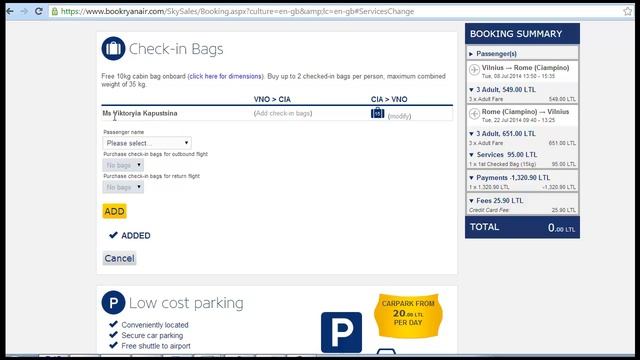Click the Low cost parking P circle icon
Viewport: 640px width, 360px height.
pos(113,302)
